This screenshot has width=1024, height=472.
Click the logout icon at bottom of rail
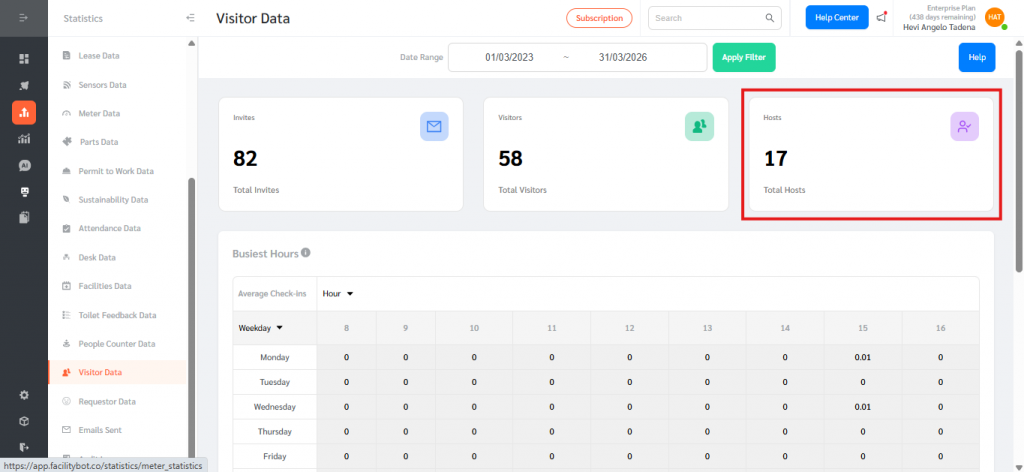pyautogui.click(x=24, y=447)
